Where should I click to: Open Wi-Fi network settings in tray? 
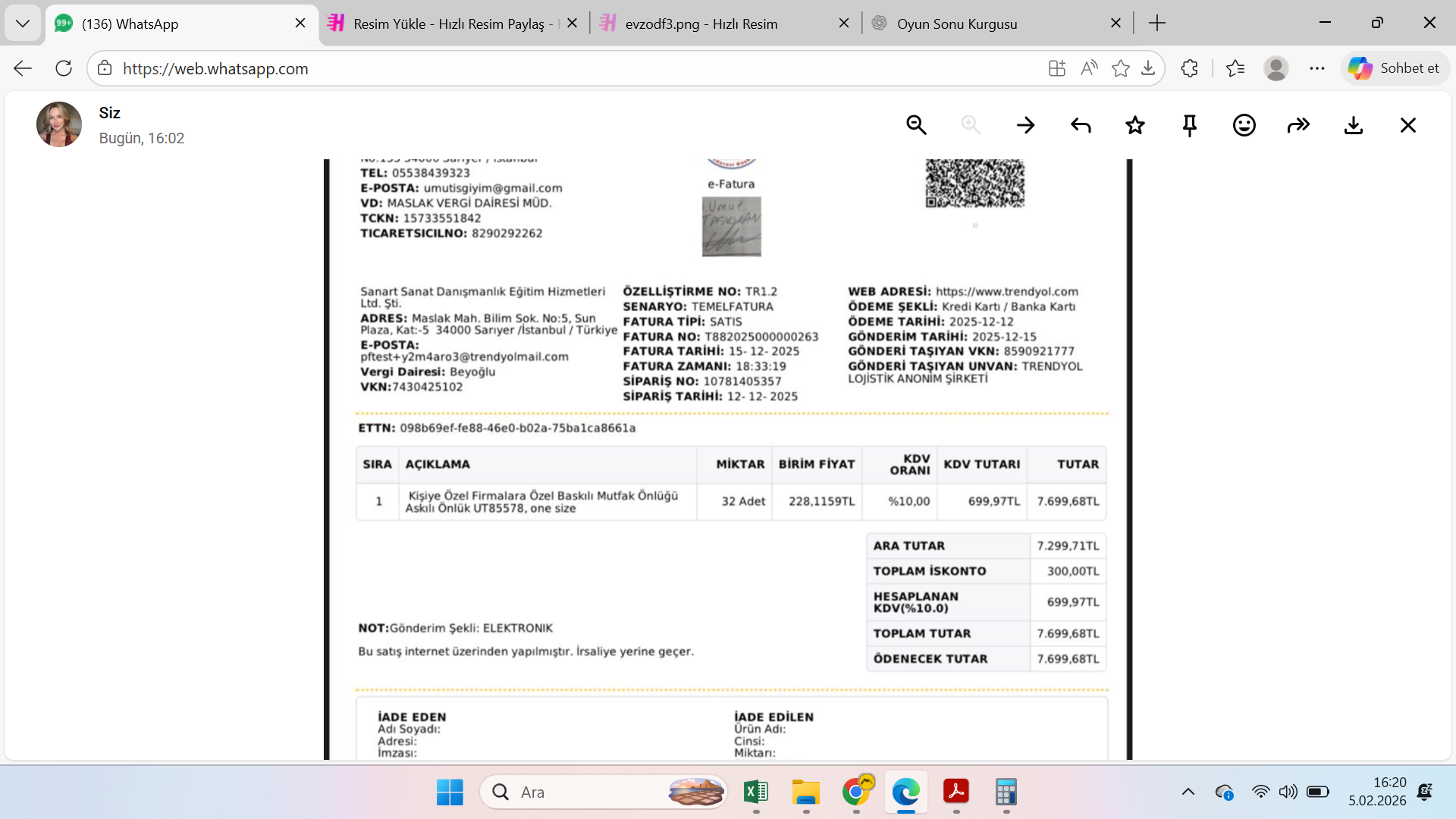(x=1260, y=792)
